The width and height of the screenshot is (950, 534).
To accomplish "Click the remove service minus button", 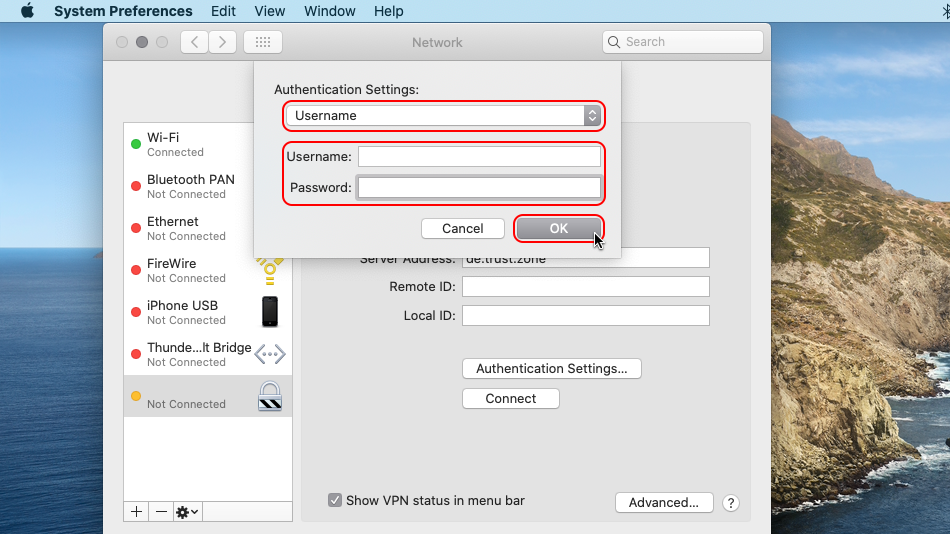I will (161, 511).
